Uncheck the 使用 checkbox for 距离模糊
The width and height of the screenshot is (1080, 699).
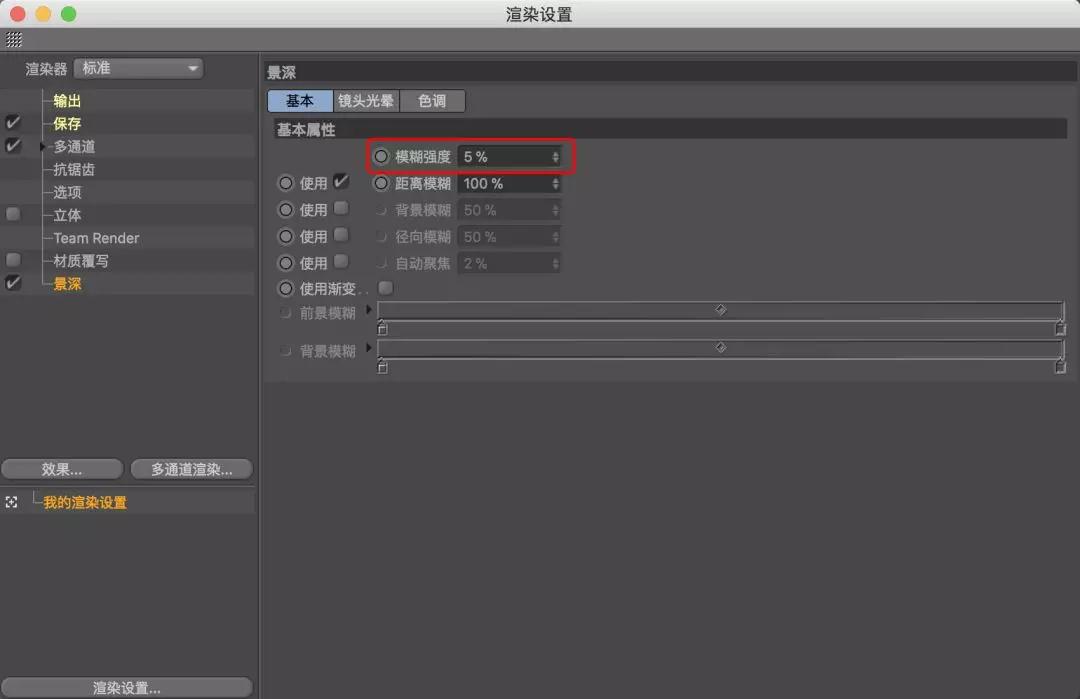click(x=341, y=182)
